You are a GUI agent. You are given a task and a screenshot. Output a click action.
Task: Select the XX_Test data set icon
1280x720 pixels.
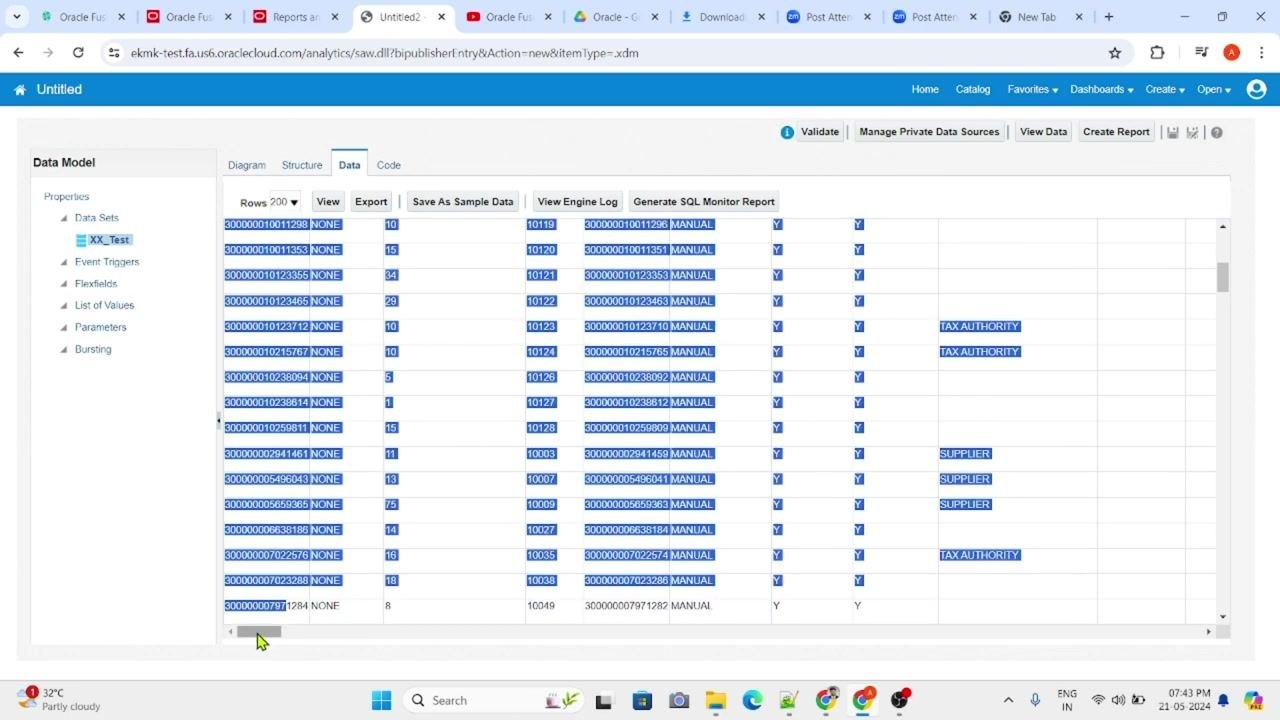coord(81,240)
